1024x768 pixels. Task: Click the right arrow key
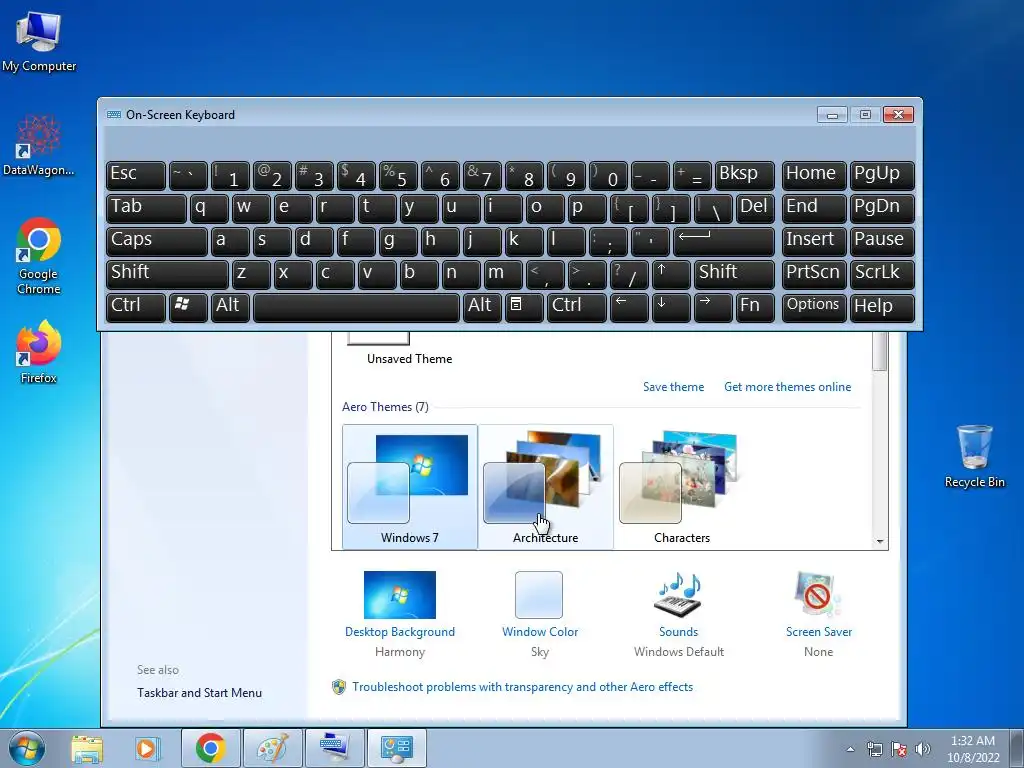pos(712,307)
